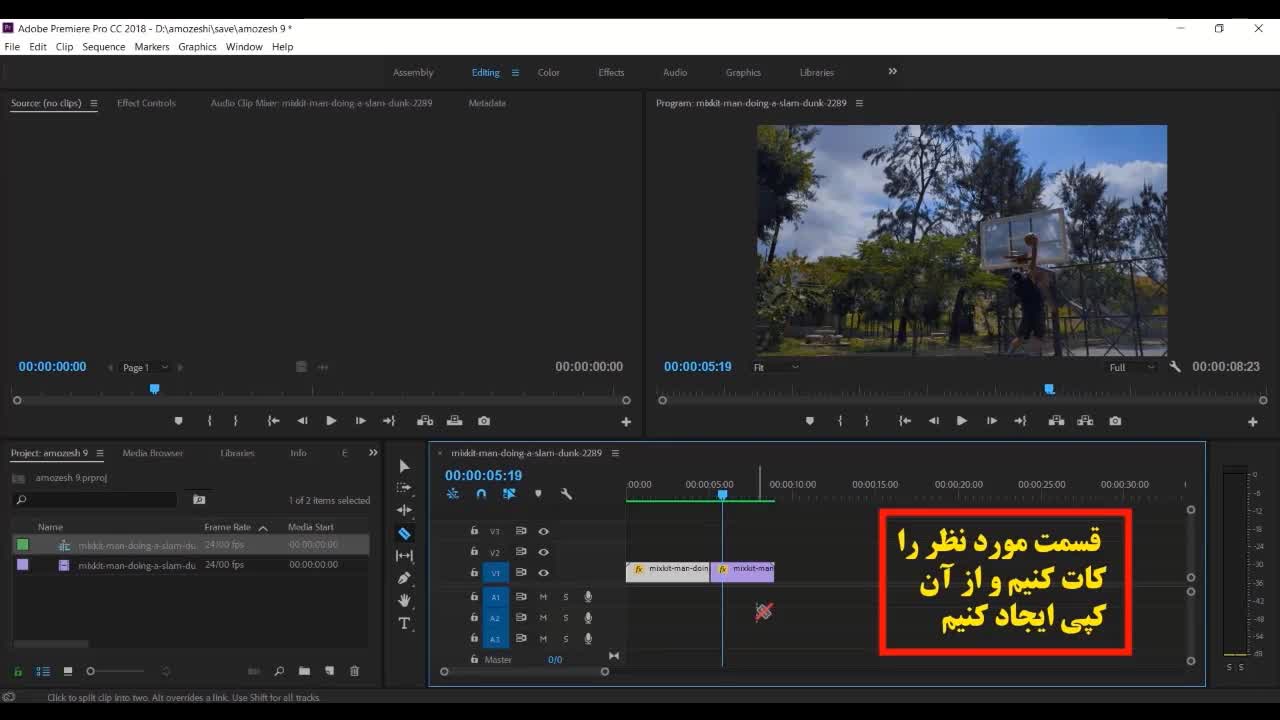Click the Selection tool arrow
The height and width of the screenshot is (720, 1280).
[404, 467]
